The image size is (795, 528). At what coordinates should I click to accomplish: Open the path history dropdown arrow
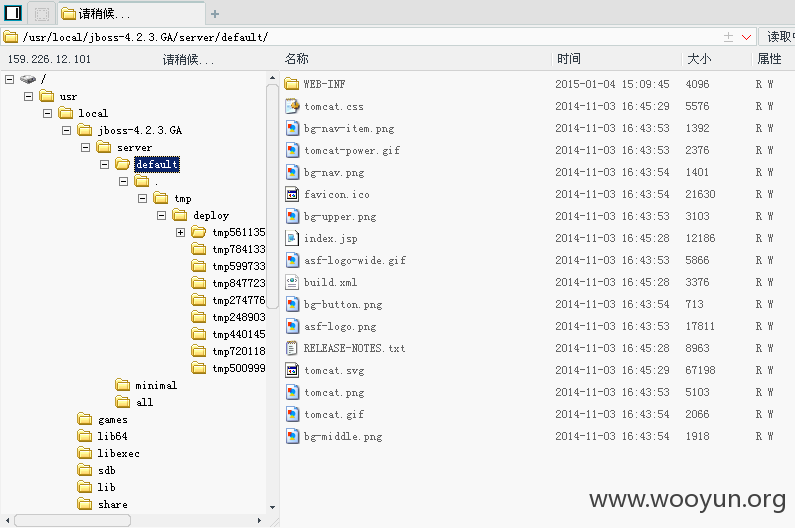[x=746, y=37]
